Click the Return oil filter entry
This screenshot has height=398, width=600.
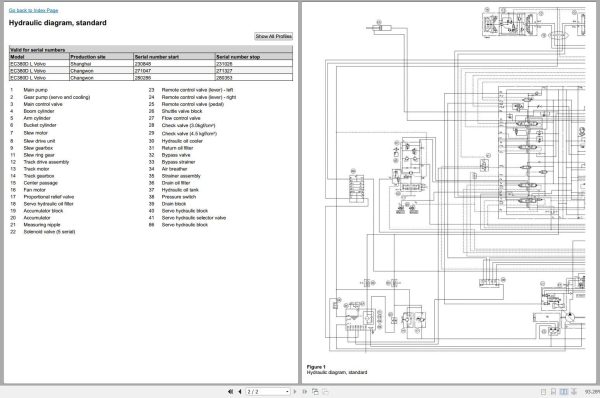click(x=178, y=148)
